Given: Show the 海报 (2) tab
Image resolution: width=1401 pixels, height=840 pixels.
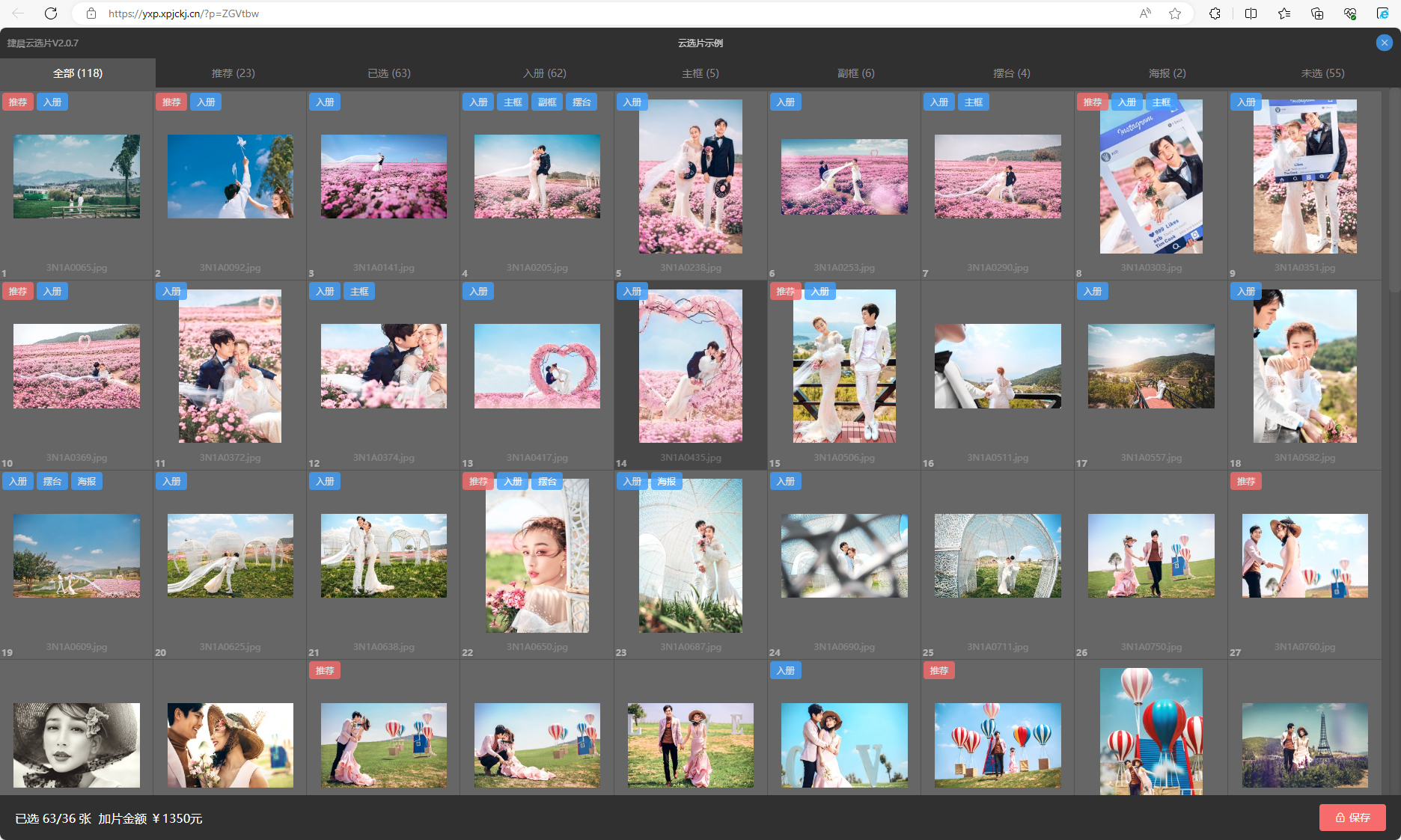Looking at the screenshot, I should (1167, 73).
